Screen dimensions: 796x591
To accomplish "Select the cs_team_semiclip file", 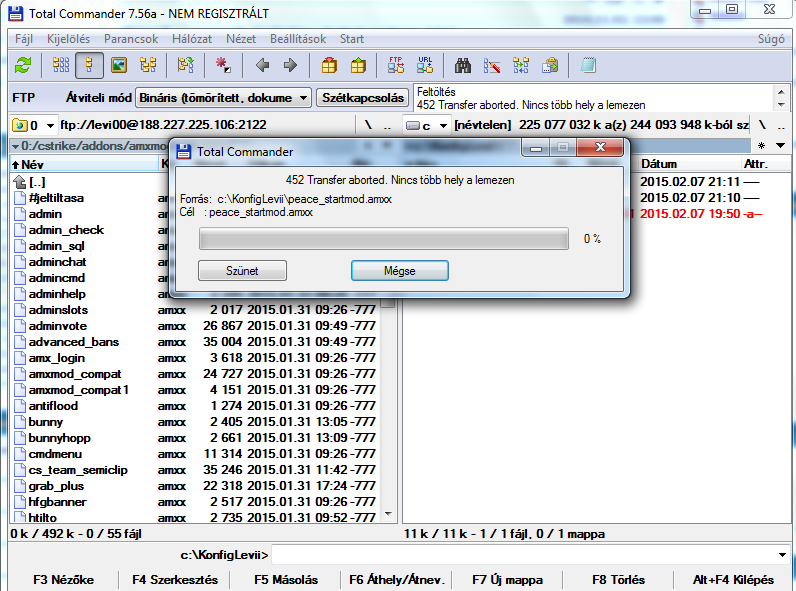I will click(x=78, y=470).
